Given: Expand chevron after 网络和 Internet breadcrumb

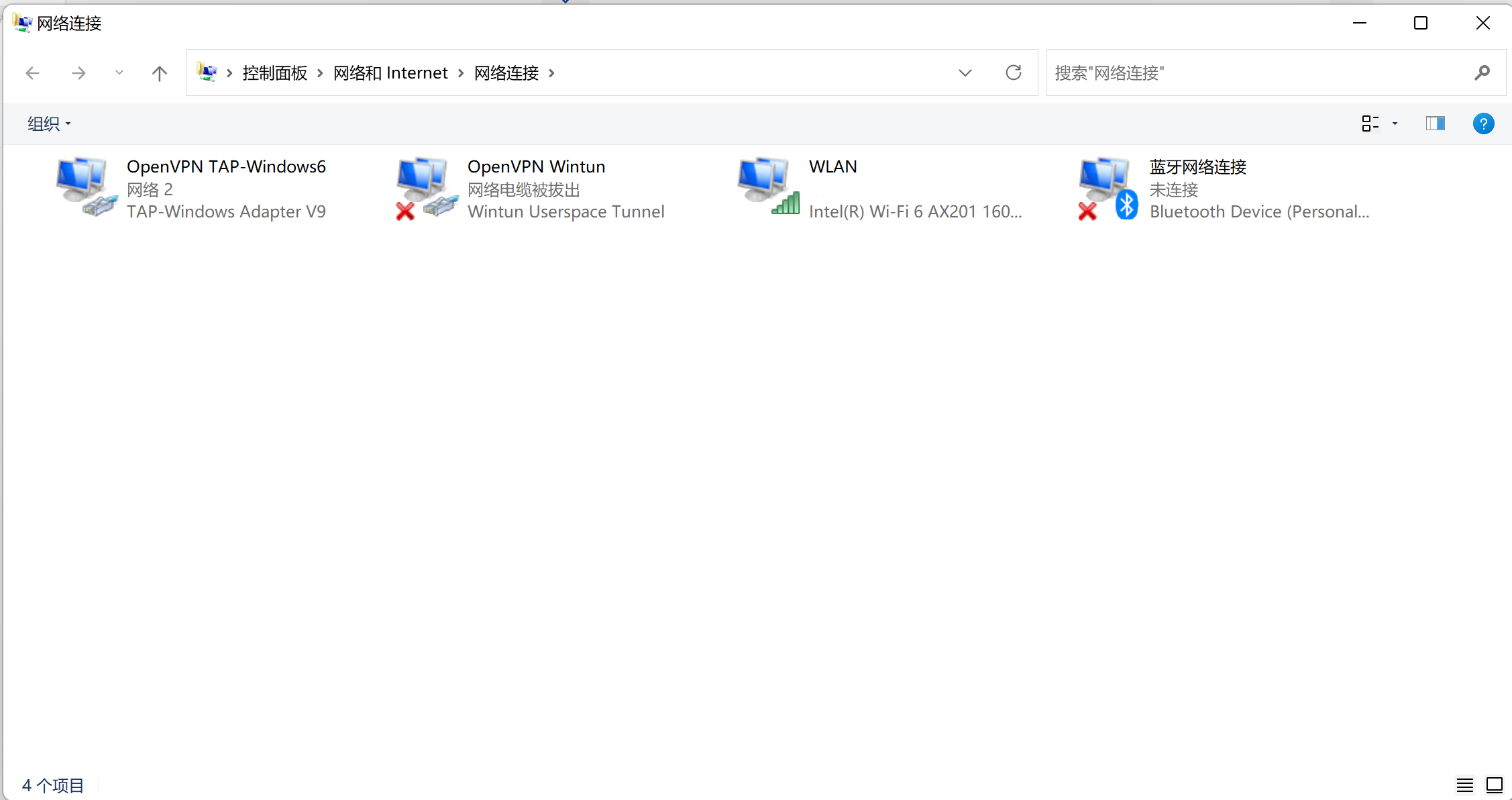Looking at the screenshot, I should pyautogui.click(x=461, y=72).
